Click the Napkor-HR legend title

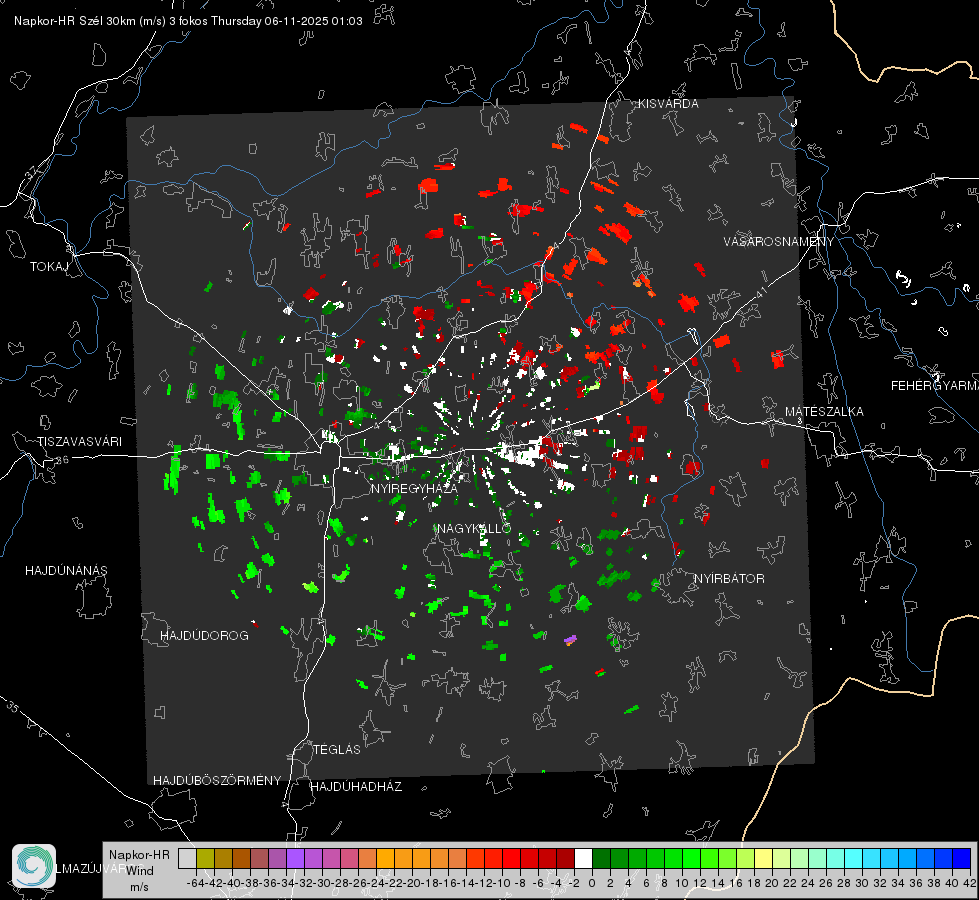(139, 854)
